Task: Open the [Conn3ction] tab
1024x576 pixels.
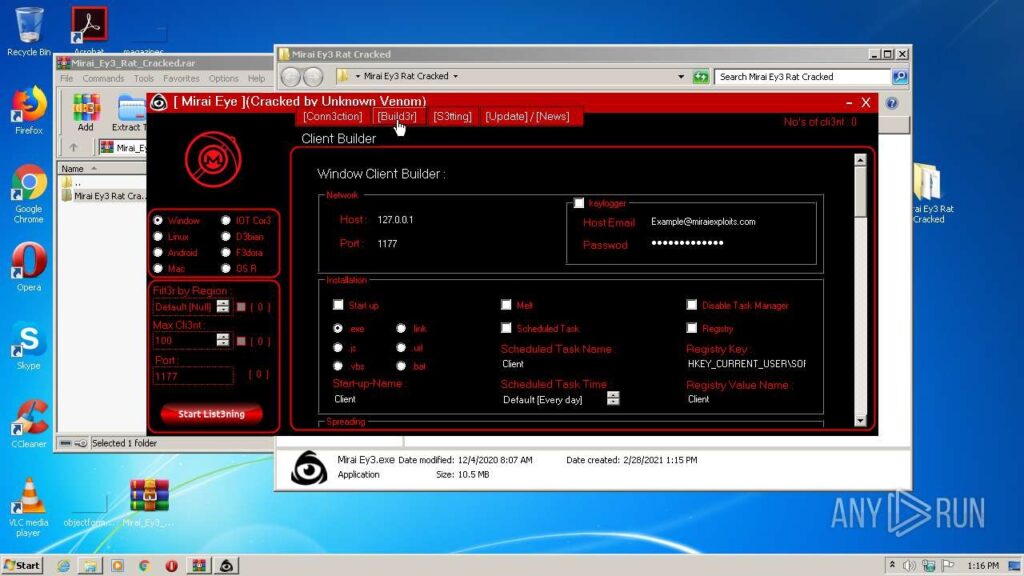Action: (x=332, y=116)
